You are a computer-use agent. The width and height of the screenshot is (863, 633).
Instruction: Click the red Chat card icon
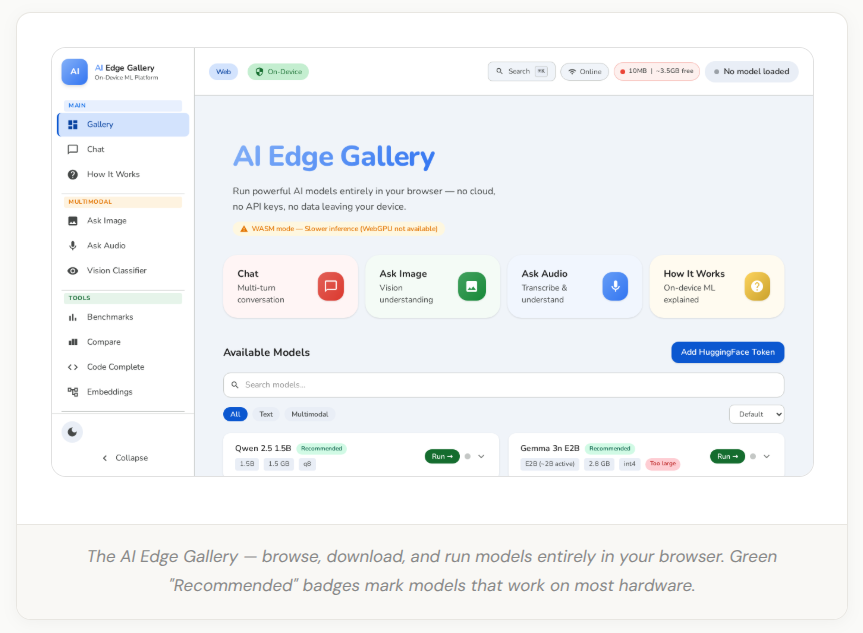[x=331, y=286]
